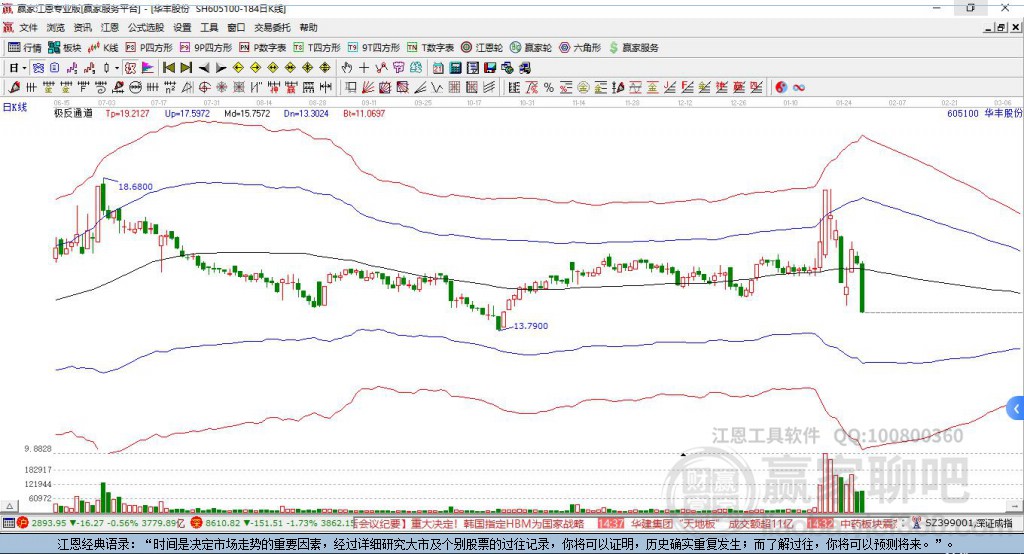The image size is (1024, 554).
Task: Open the P四方形 square tool
Action: (149, 47)
